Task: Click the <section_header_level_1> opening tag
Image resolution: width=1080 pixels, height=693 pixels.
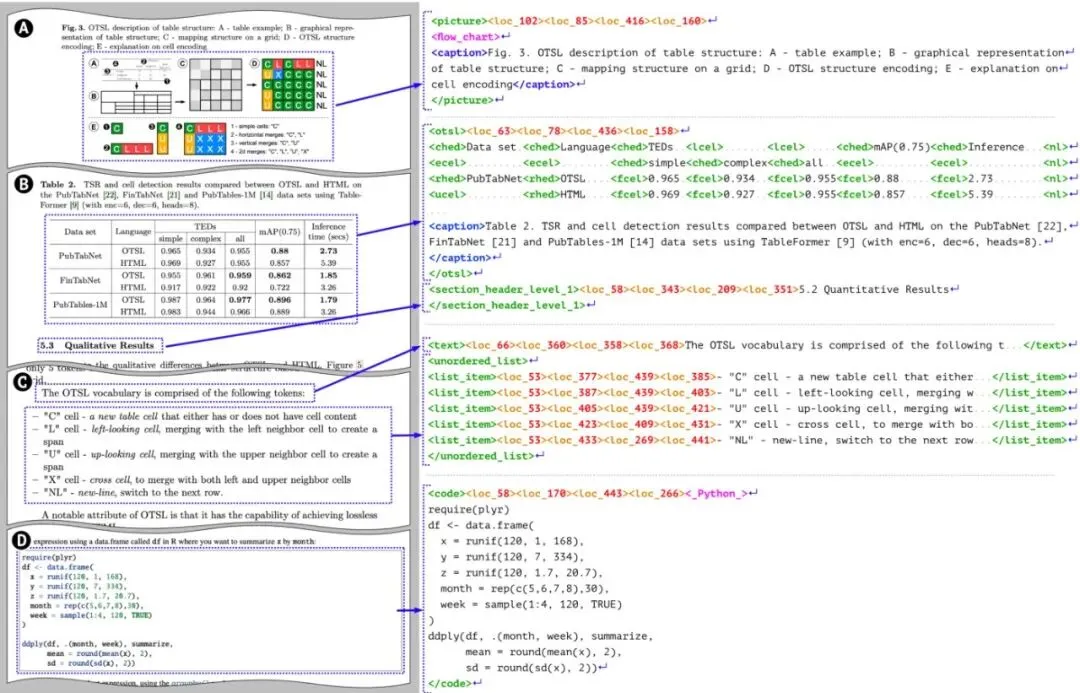Action: coord(503,289)
